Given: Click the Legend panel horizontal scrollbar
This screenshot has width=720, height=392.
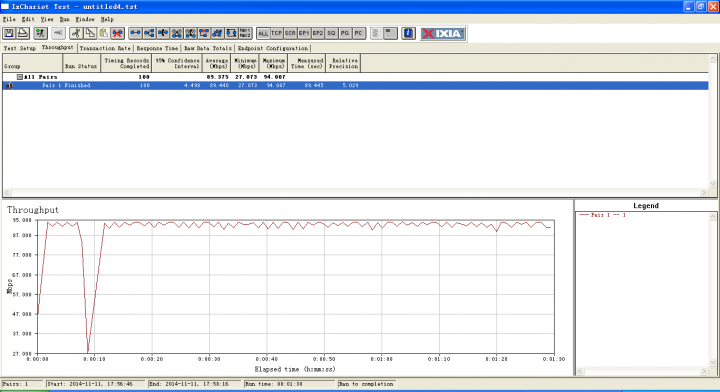Looking at the screenshot, I should tap(642, 371).
